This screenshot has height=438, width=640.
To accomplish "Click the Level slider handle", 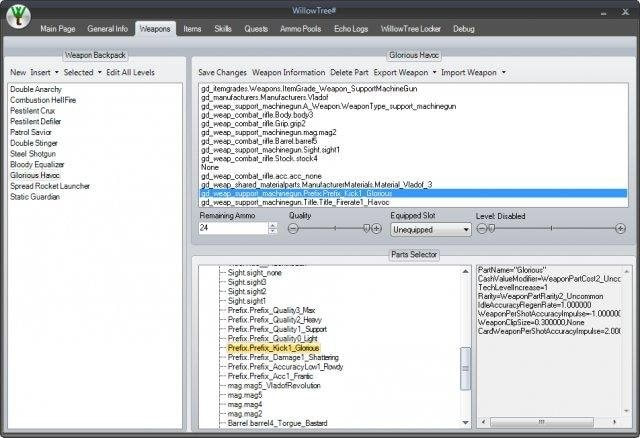I will coord(492,229).
